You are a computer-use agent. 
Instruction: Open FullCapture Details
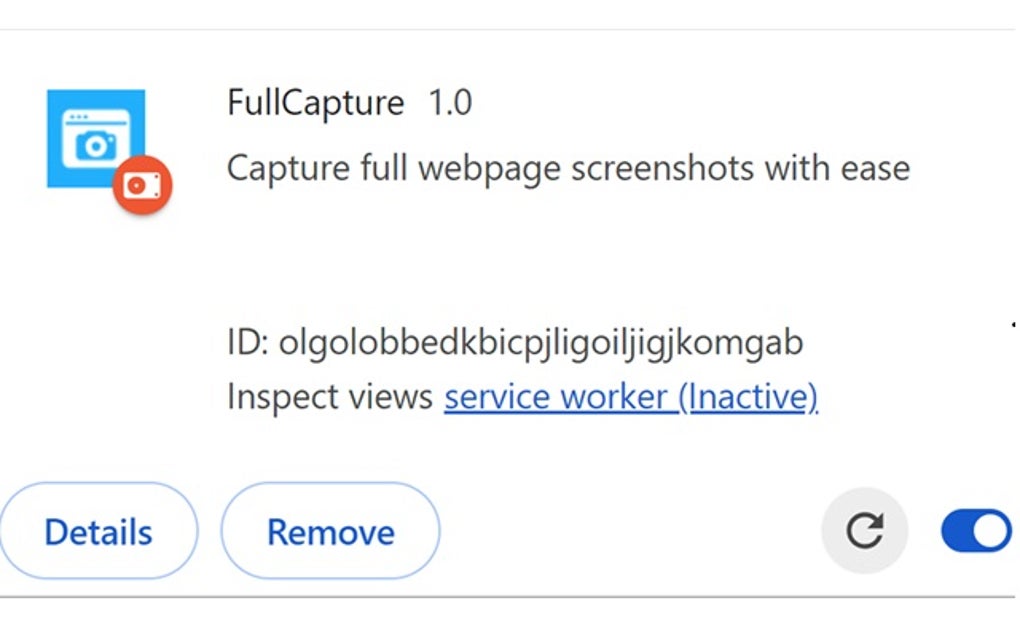[98, 532]
